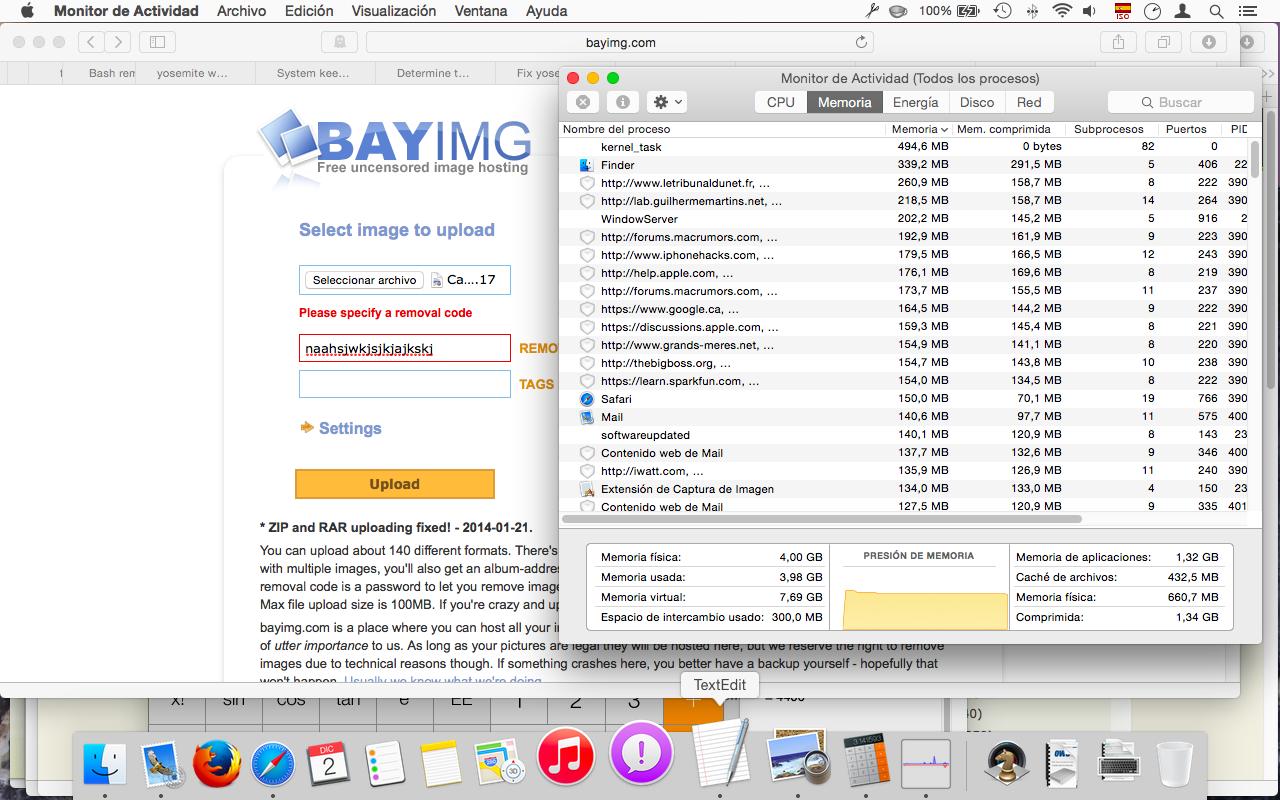Click the horizontal scrollbar in process list
The image size is (1280, 800).
click(x=822, y=519)
